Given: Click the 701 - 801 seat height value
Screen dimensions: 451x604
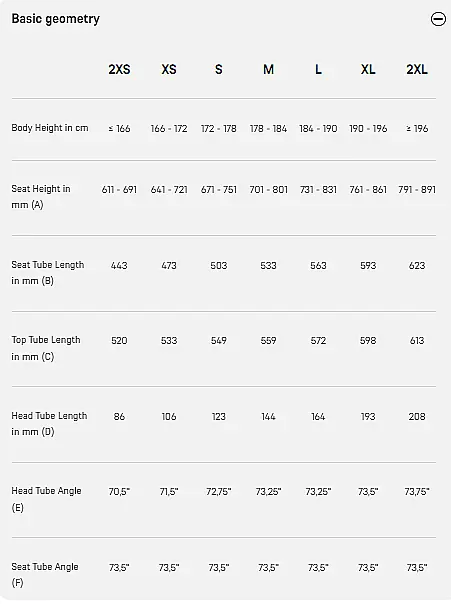Looking at the screenshot, I should point(268,190).
